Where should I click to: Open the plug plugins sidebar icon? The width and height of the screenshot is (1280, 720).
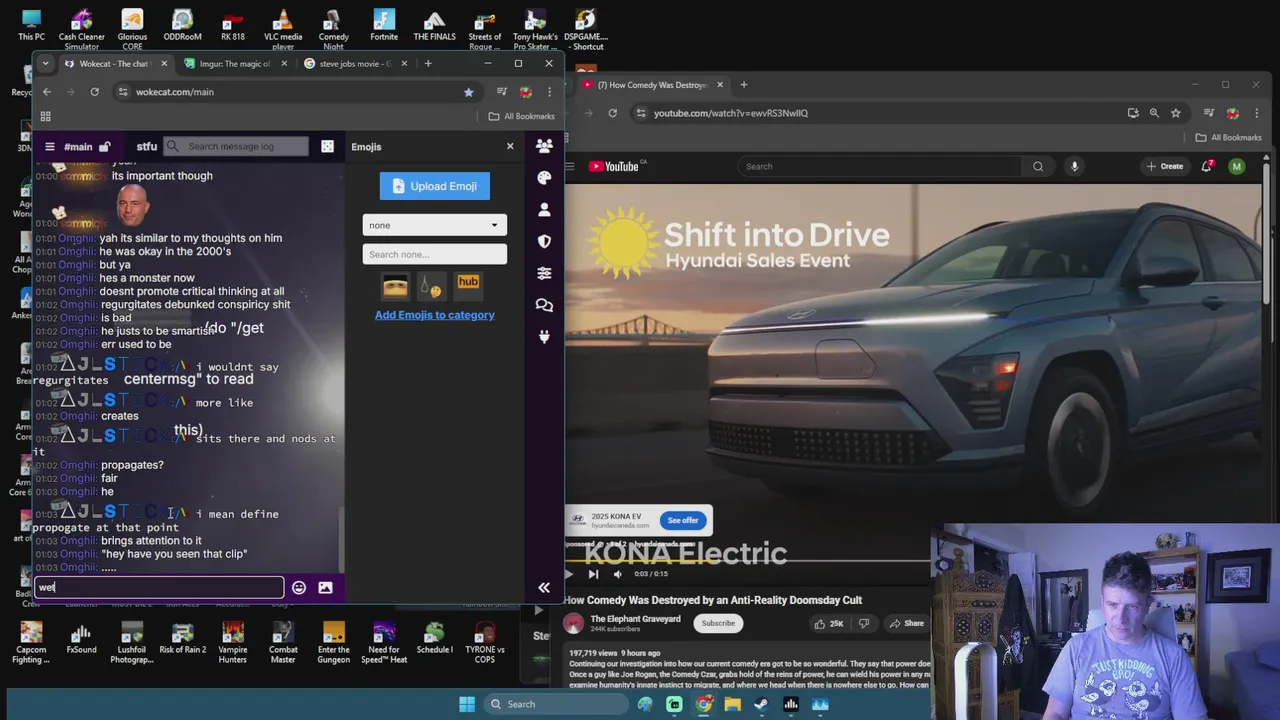[544, 337]
